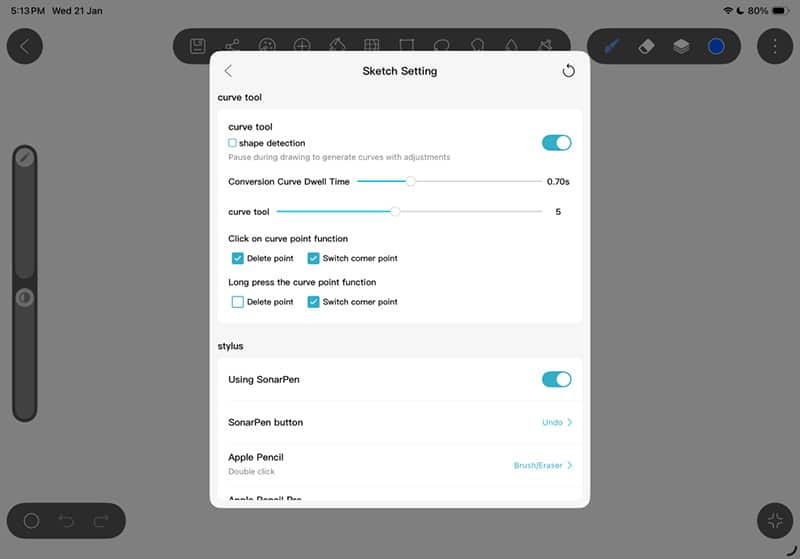Click the reset icon in Sketch Setting
Image resolution: width=800 pixels, height=559 pixels.
(568, 71)
